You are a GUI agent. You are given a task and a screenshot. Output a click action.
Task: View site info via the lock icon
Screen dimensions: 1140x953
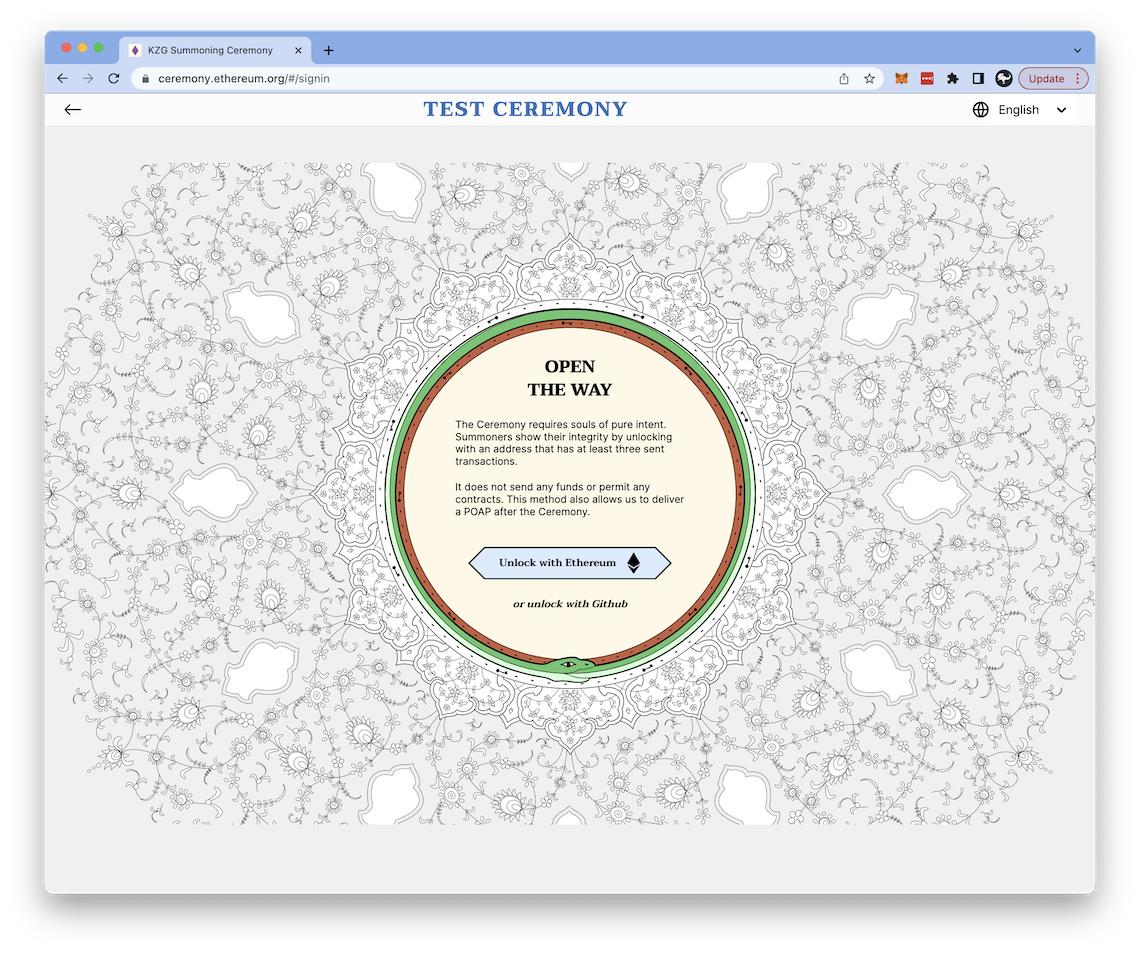tap(145, 78)
